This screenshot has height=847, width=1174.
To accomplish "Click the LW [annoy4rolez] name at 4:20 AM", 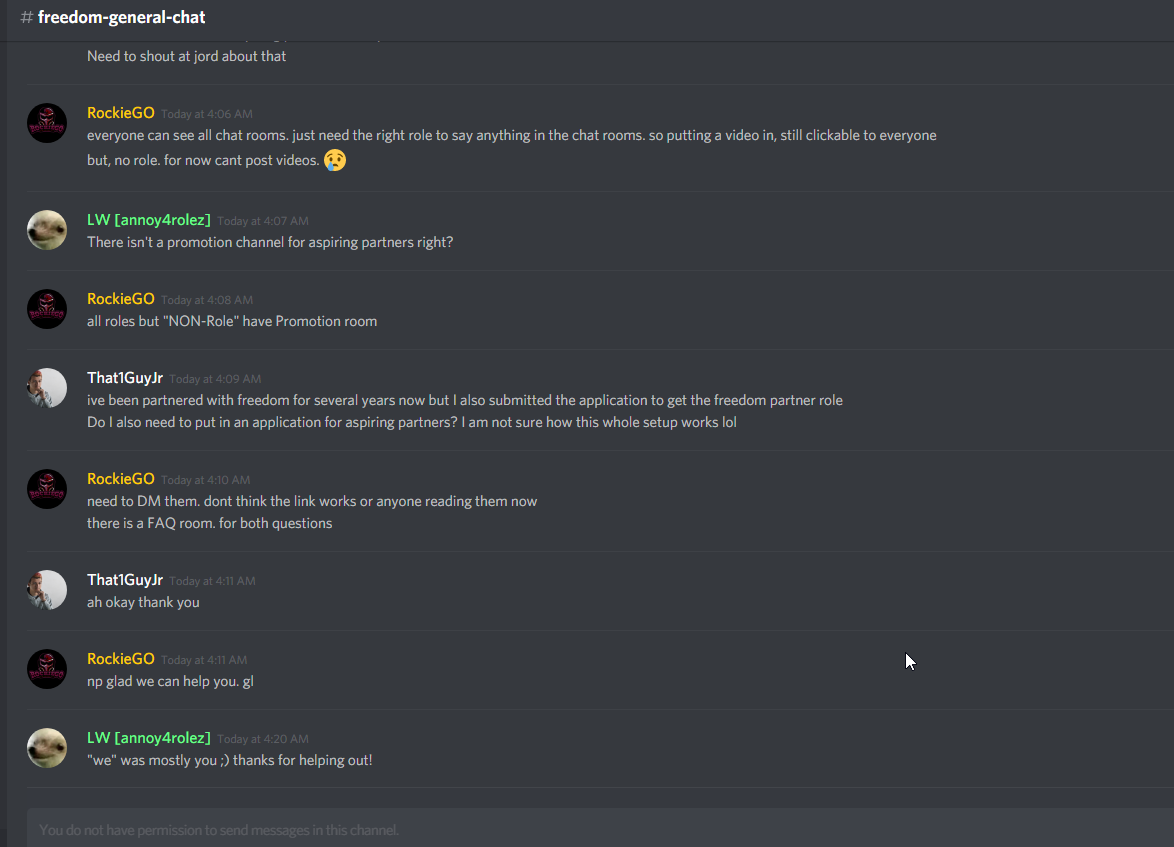I will (x=149, y=738).
